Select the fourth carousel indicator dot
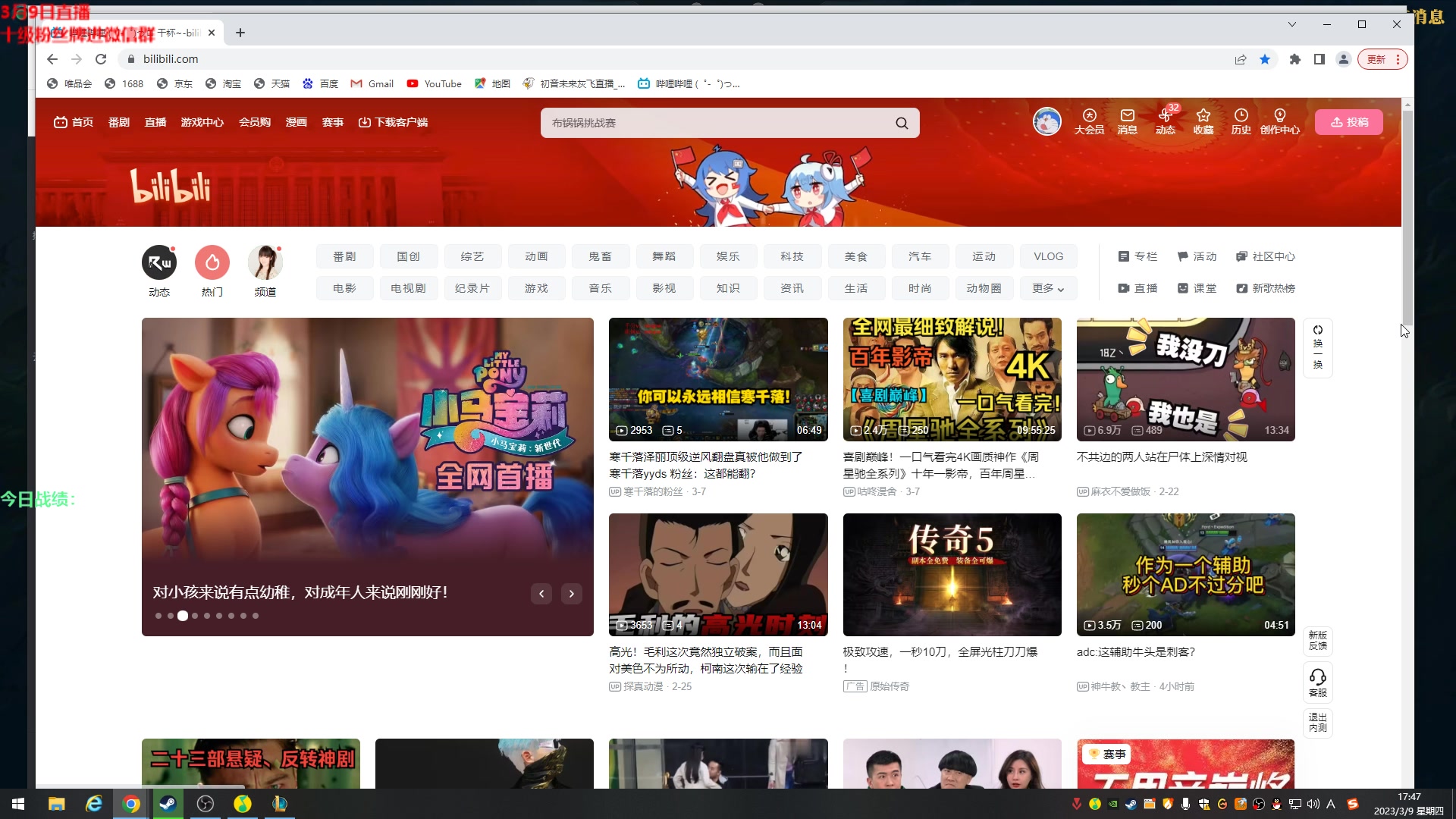Screen dimensions: 1456x819 (194, 616)
